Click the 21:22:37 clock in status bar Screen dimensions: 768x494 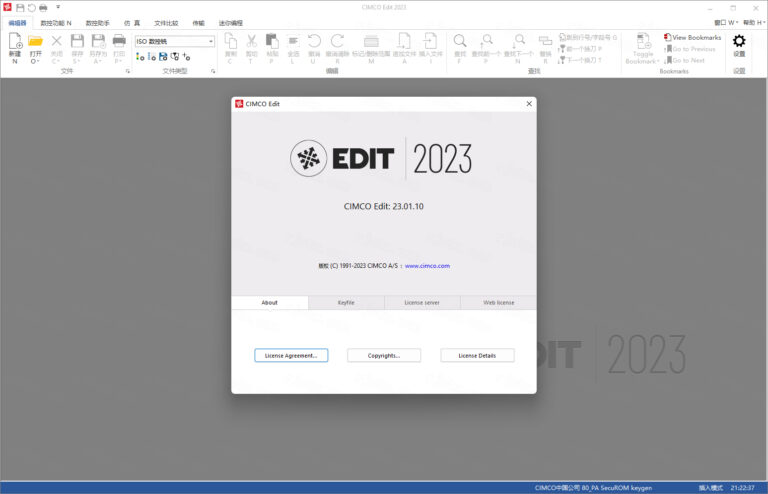click(x=743, y=488)
